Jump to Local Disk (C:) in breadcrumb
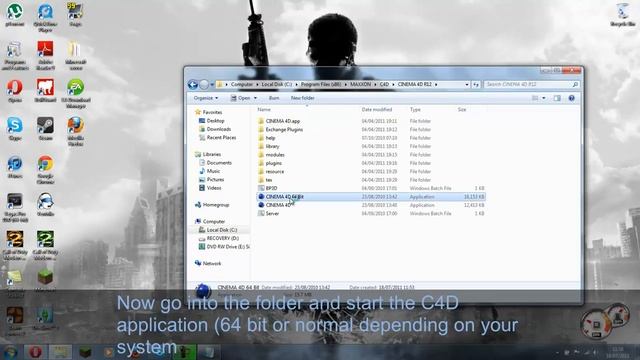The width and height of the screenshot is (640, 360). point(276,84)
